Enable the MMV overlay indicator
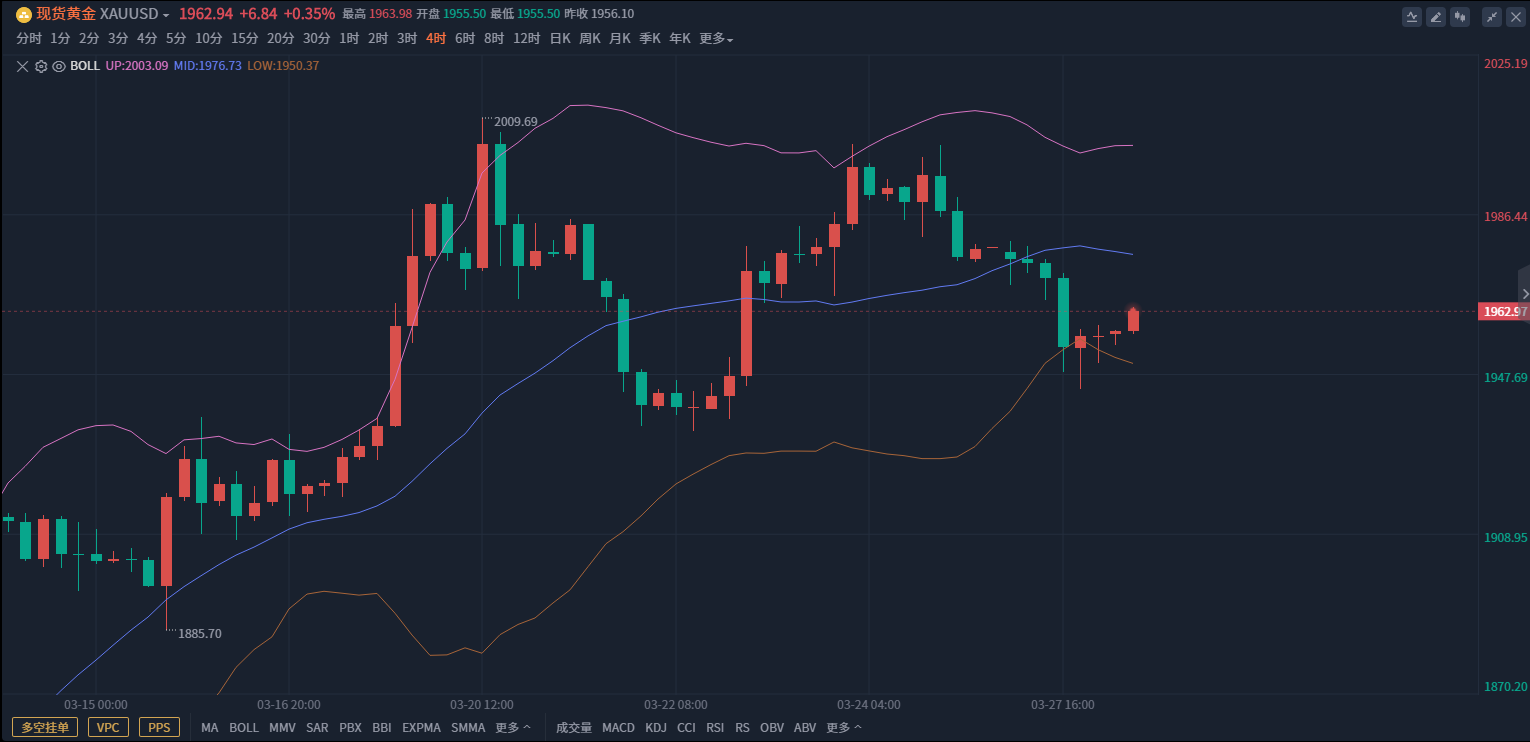 click(283, 728)
